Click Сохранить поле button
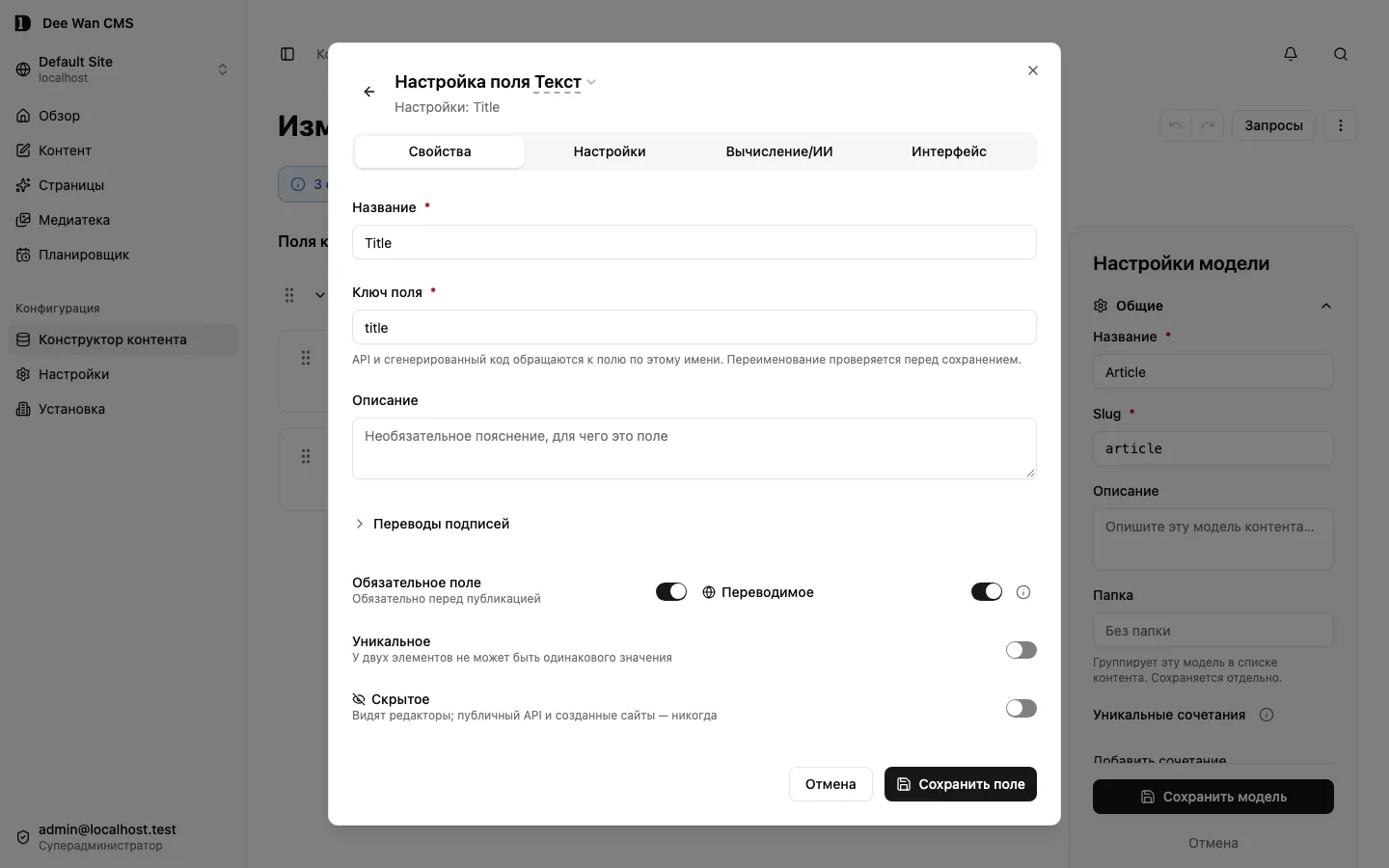This screenshot has width=1389, height=868. click(x=961, y=784)
